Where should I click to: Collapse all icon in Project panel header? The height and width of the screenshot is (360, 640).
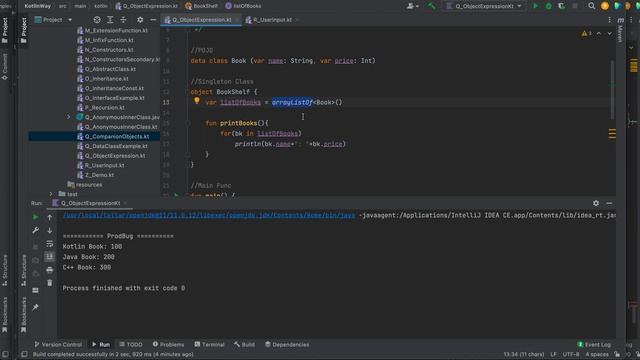pos(123,20)
